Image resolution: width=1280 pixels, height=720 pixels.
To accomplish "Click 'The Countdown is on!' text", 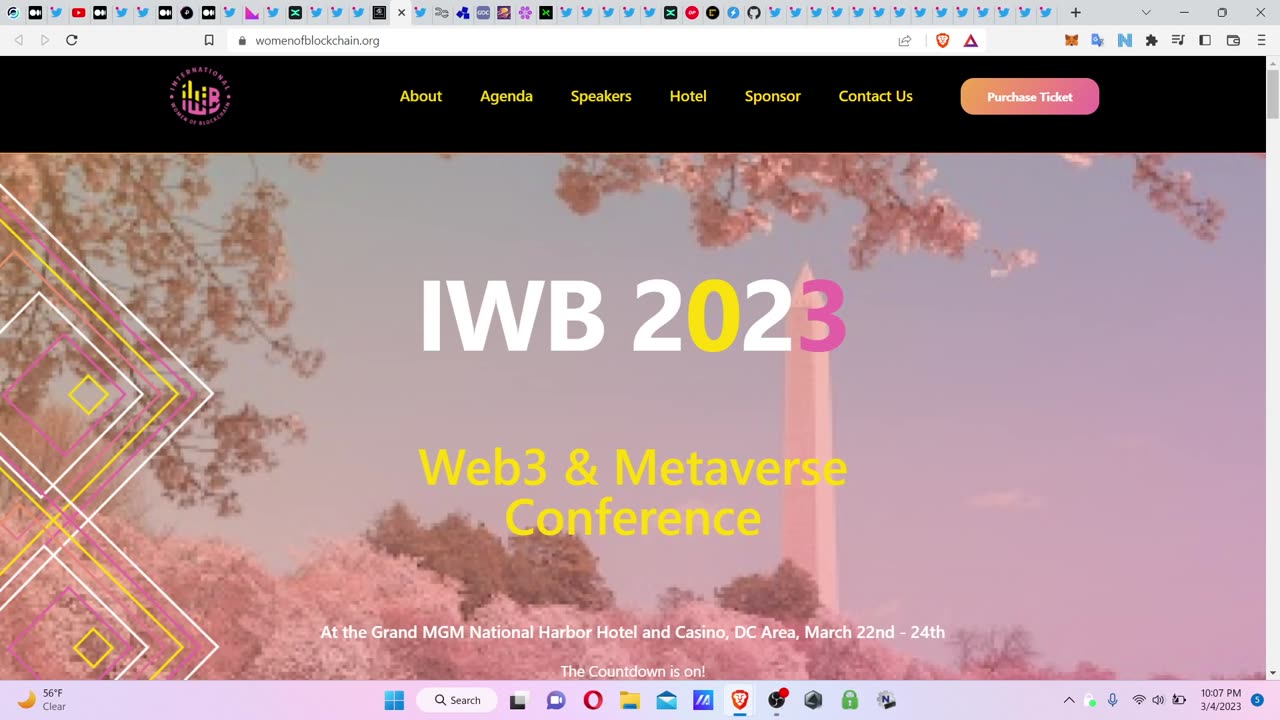I will coord(633,671).
